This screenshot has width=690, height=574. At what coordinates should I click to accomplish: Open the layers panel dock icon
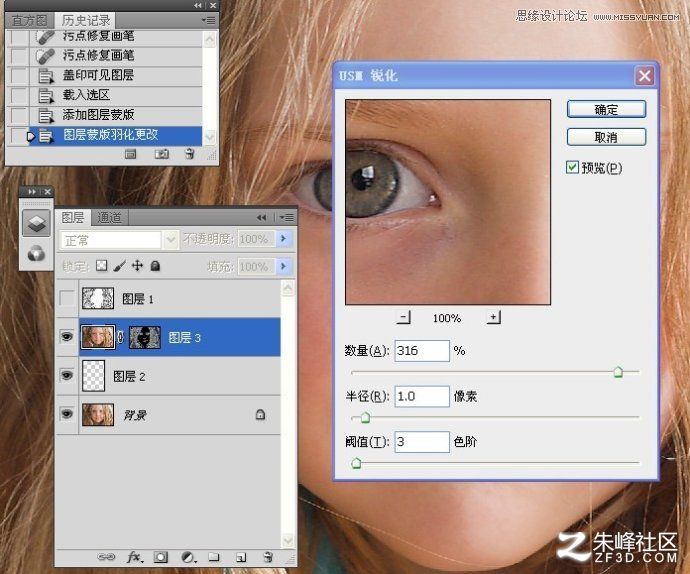36,224
